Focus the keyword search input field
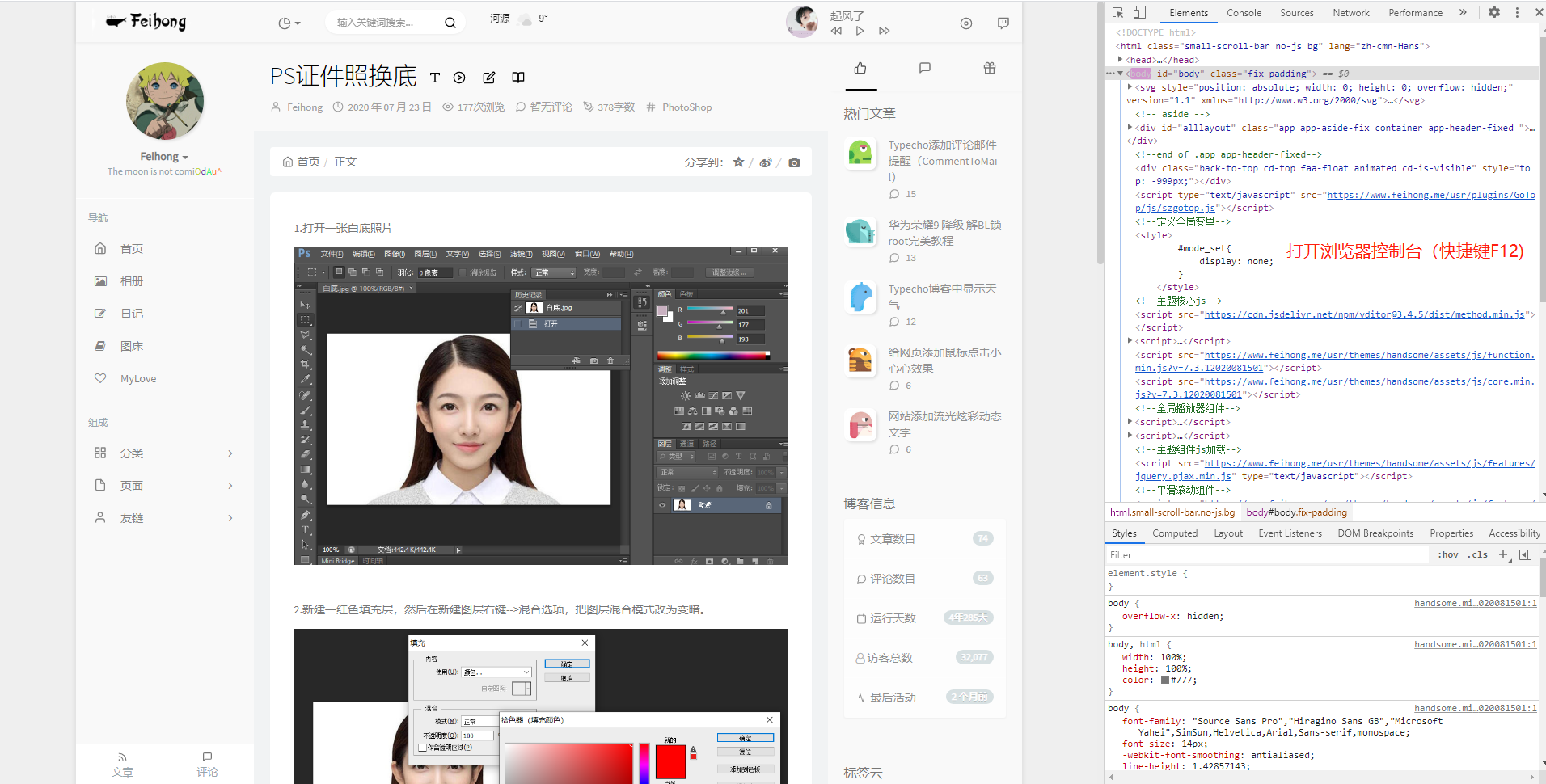This screenshot has height=784, width=1546. [x=386, y=23]
